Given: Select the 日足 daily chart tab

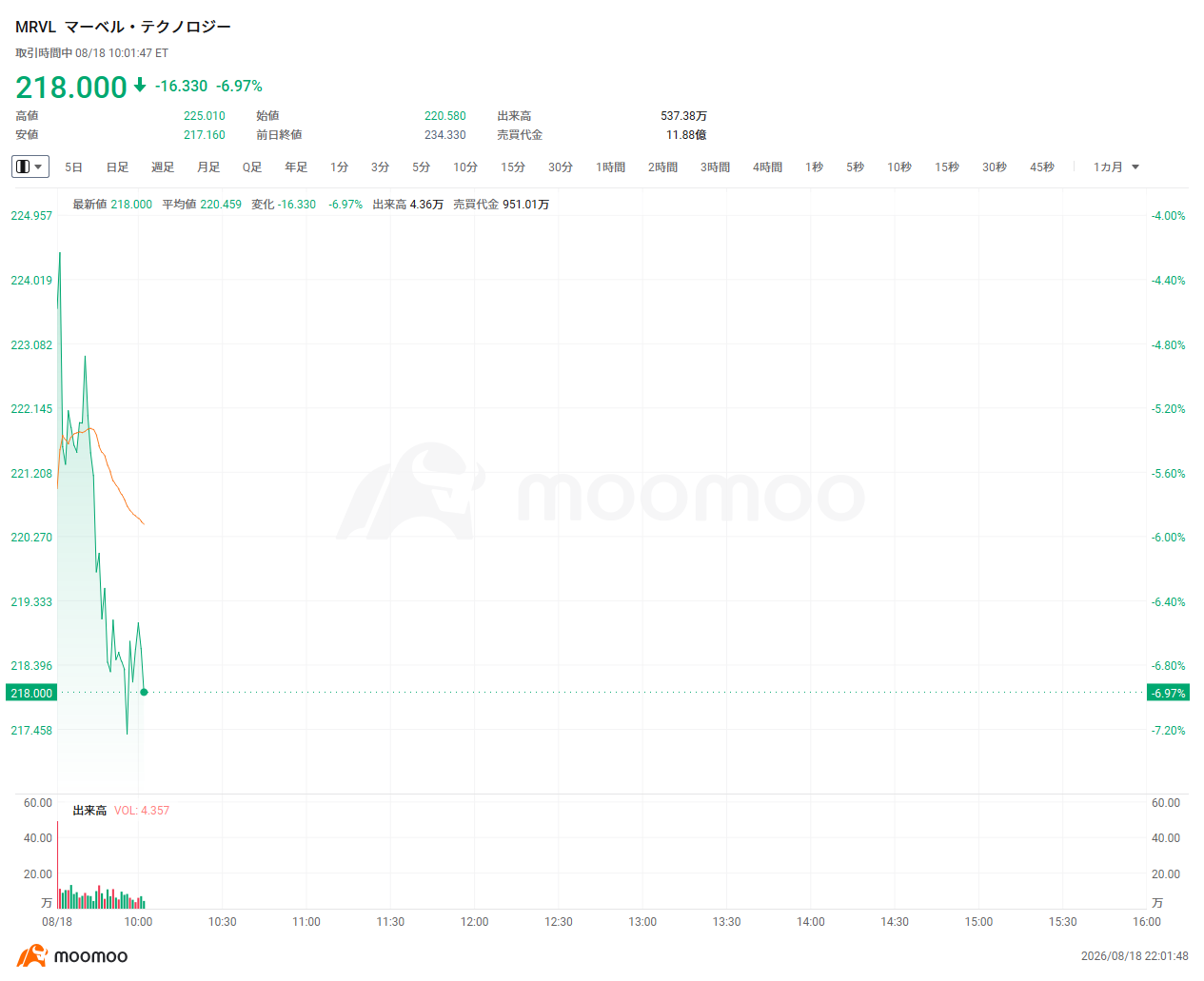Looking at the screenshot, I should tap(117, 167).
